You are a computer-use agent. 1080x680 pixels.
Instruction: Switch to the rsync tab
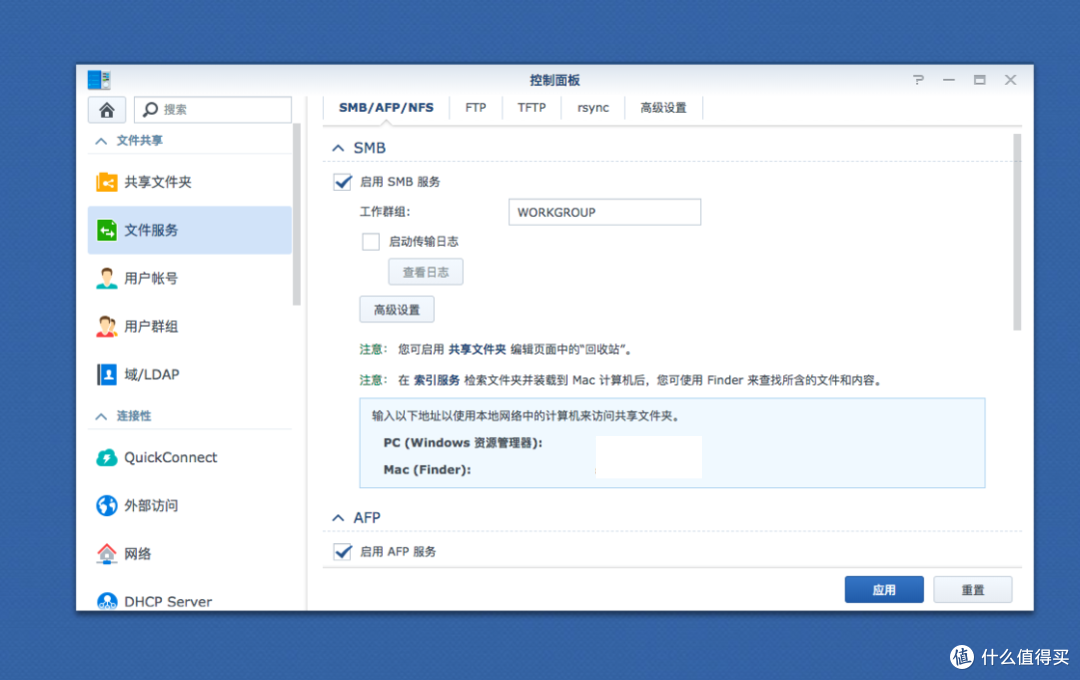(x=592, y=107)
